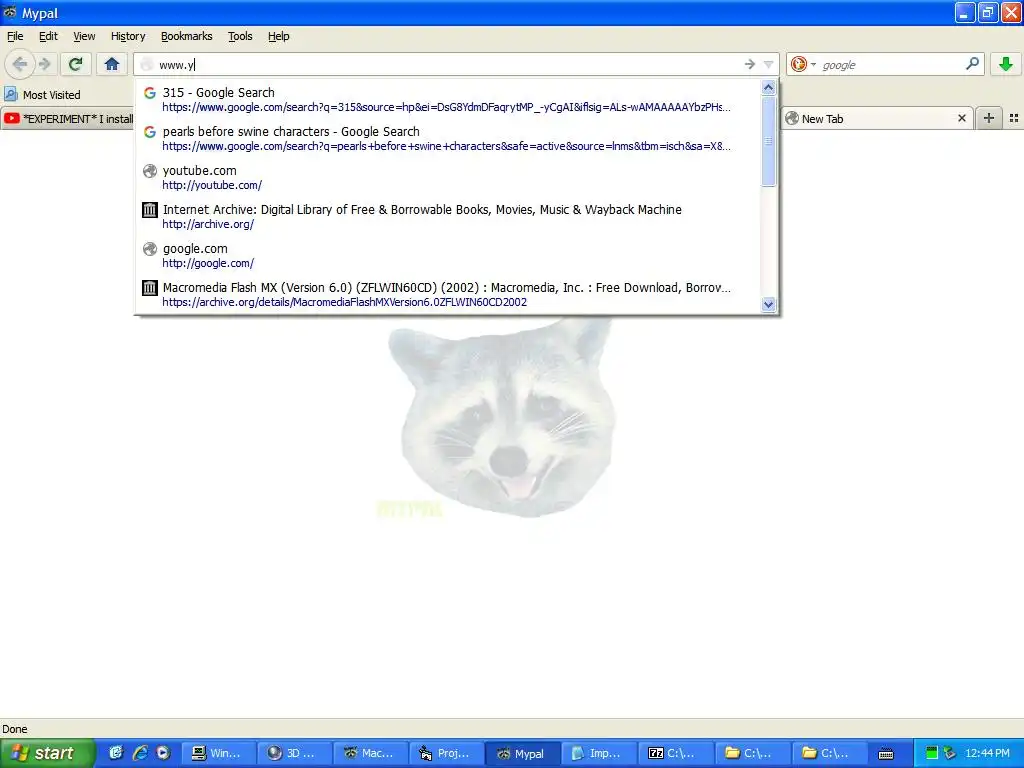Click the suggestion list scroll down arrow
Viewport: 1024px width, 768px height.
click(769, 304)
